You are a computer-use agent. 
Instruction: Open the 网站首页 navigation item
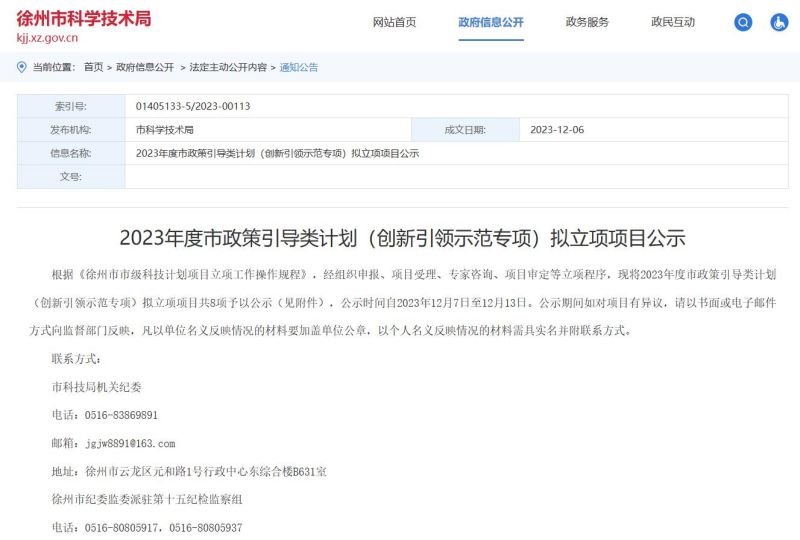pyautogui.click(x=394, y=22)
